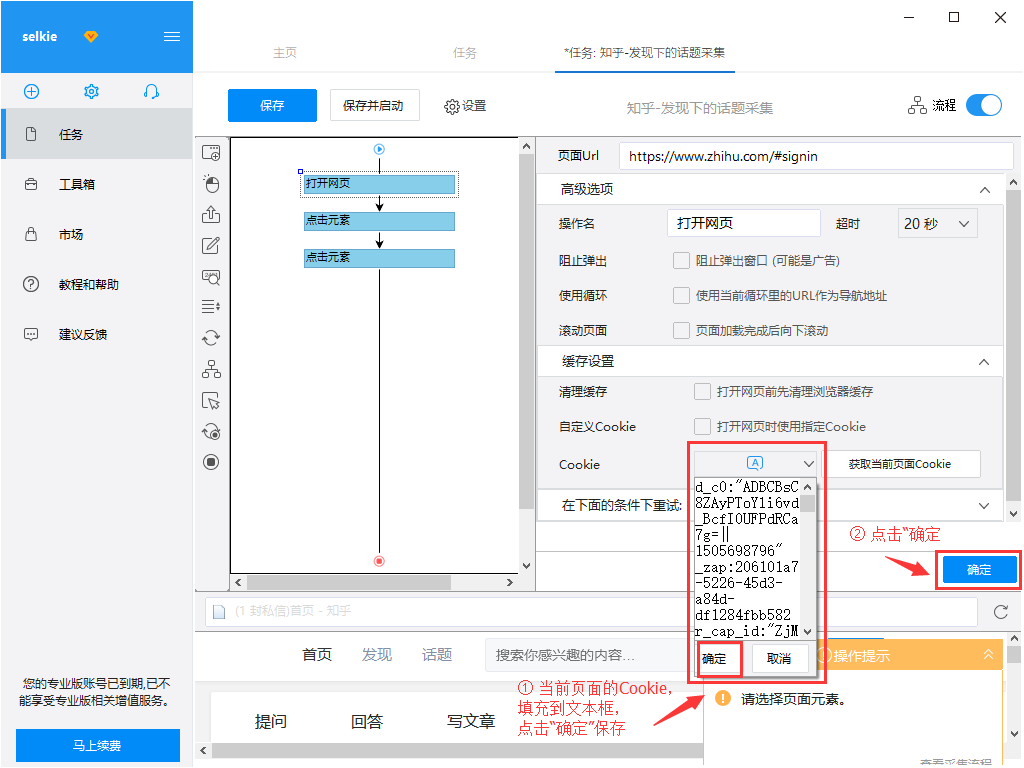Select 任务 in the sidebar
Screen dimensions: 1024x768
point(97,135)
